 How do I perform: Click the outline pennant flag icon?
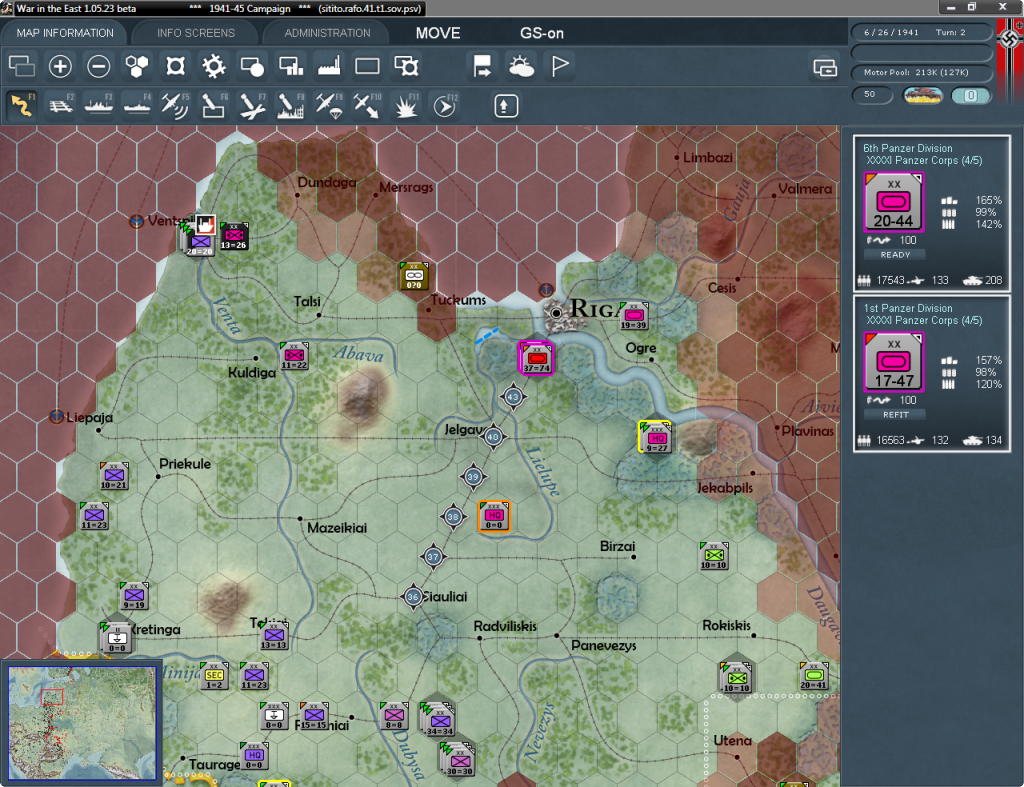point(560,66)
